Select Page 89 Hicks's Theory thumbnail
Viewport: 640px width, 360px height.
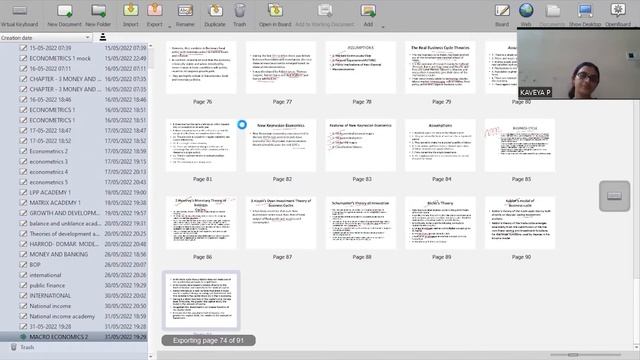[x=440, y=223]
